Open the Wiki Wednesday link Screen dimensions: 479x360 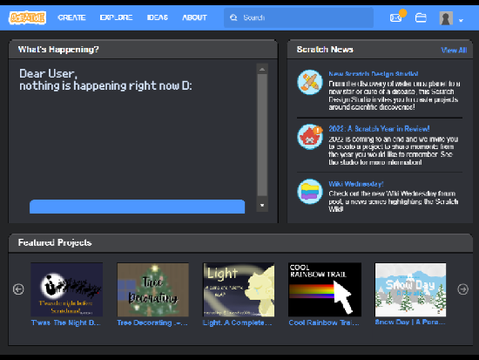tap(356, 184)
